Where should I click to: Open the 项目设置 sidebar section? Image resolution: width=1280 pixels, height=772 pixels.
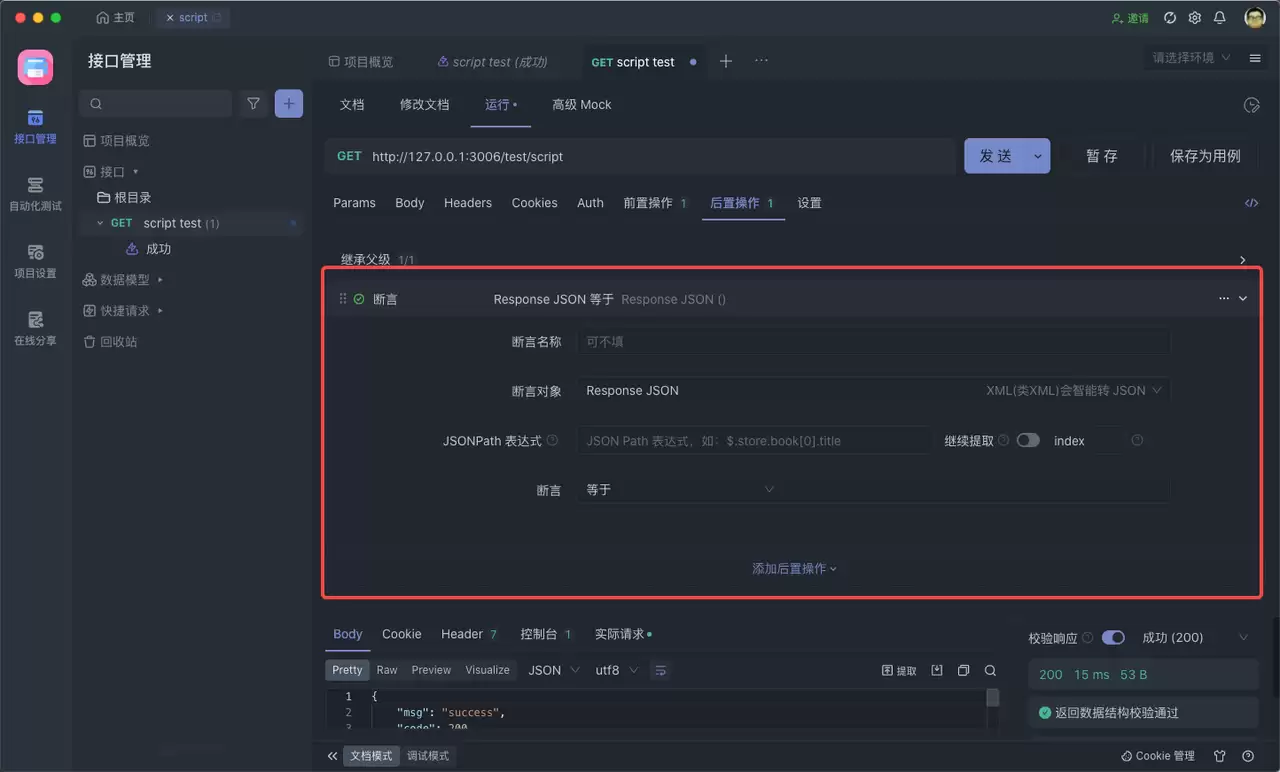[35, 261]
